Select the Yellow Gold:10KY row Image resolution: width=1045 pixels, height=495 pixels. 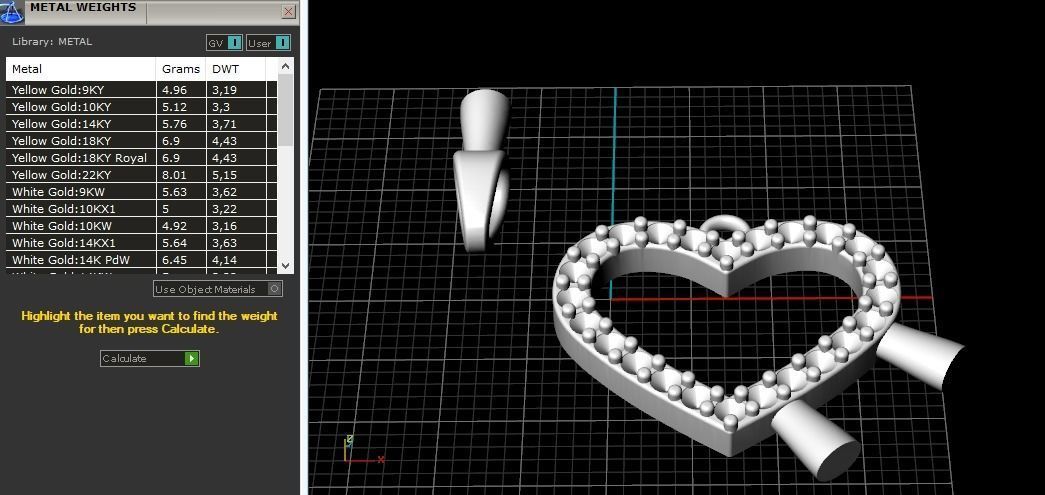coord(142,107)
